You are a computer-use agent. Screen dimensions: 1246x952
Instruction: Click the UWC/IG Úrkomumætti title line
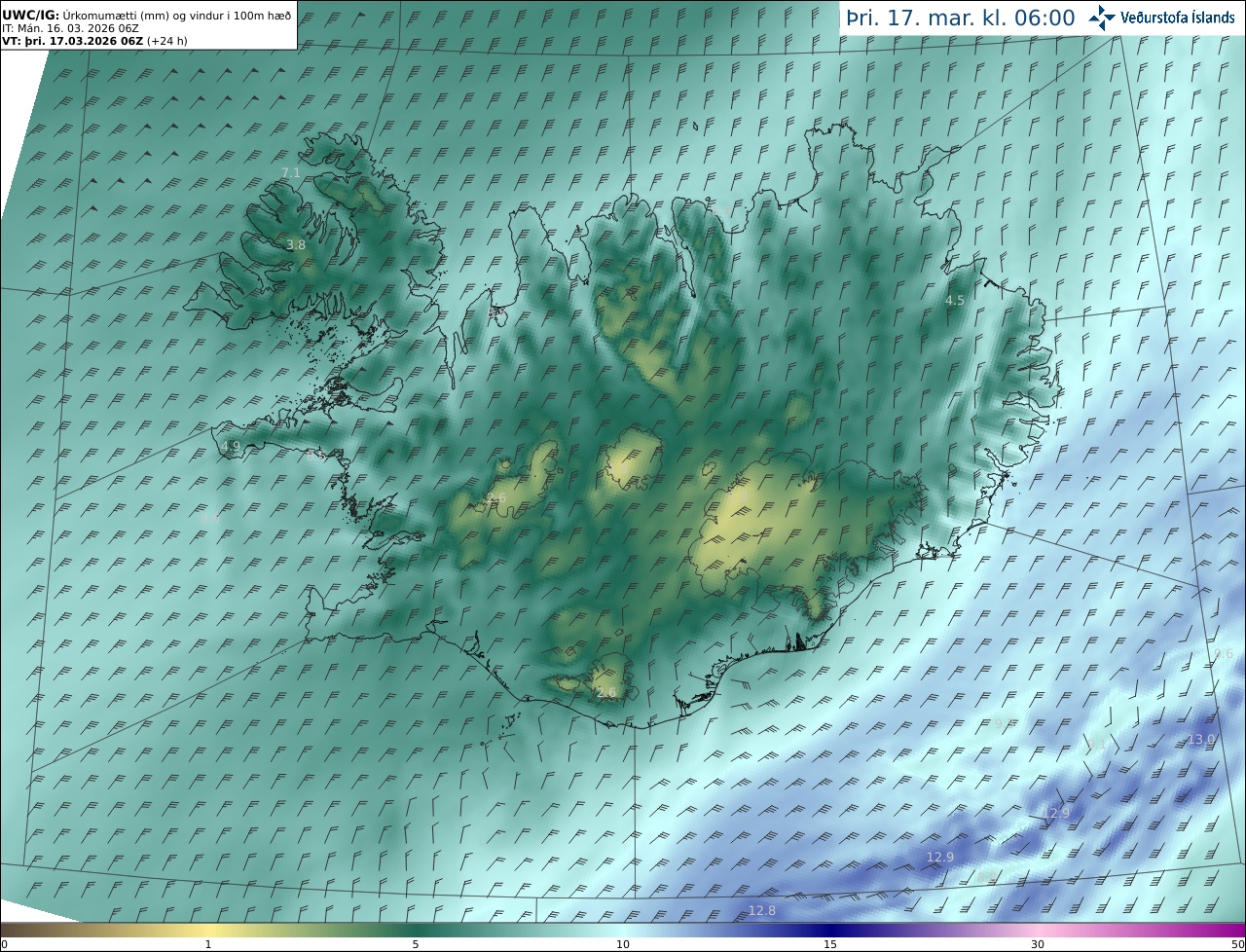click(x=147, y=16)
